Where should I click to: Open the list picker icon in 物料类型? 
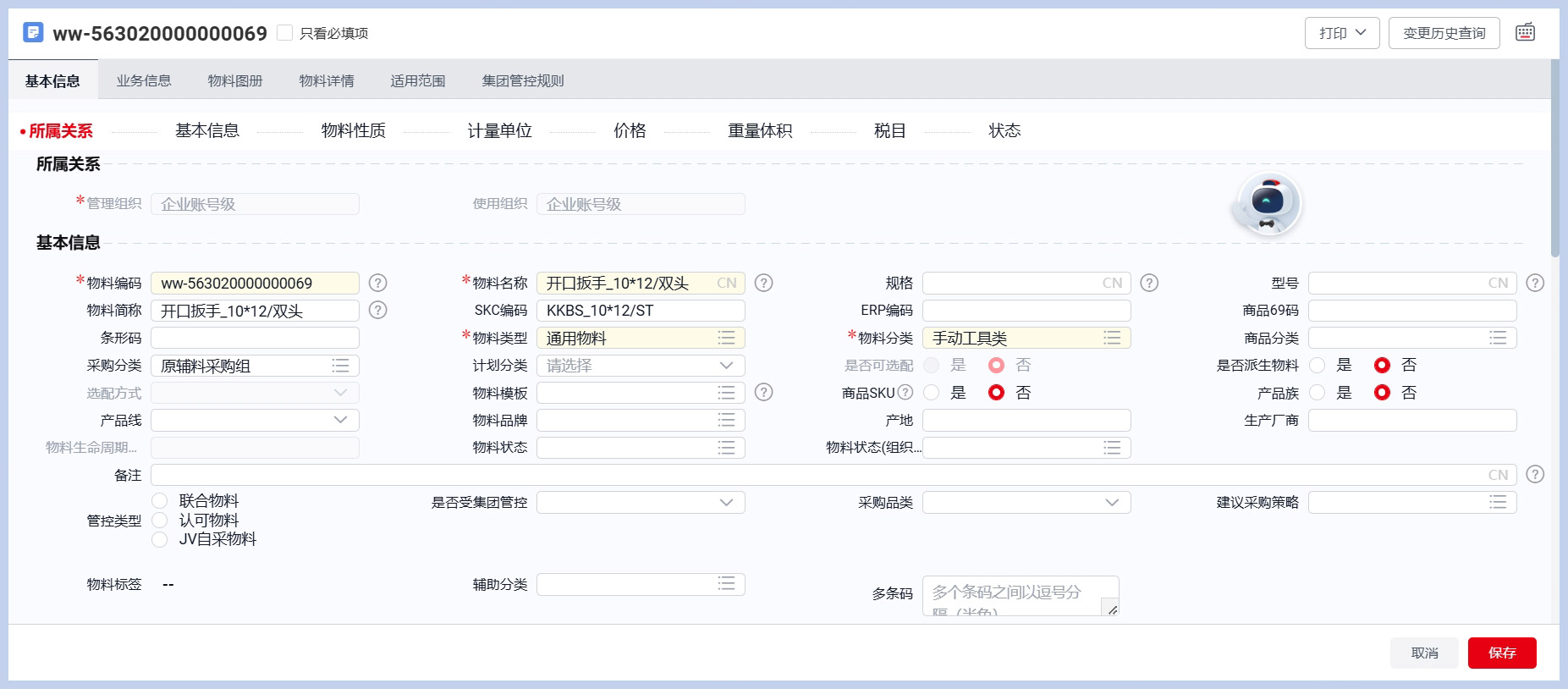(x=726, y=339)
